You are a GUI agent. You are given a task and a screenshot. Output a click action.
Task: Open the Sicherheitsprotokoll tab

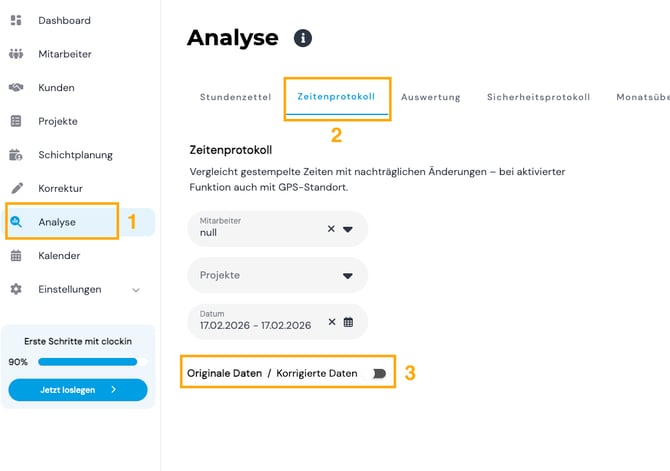(x=538, y=97)
